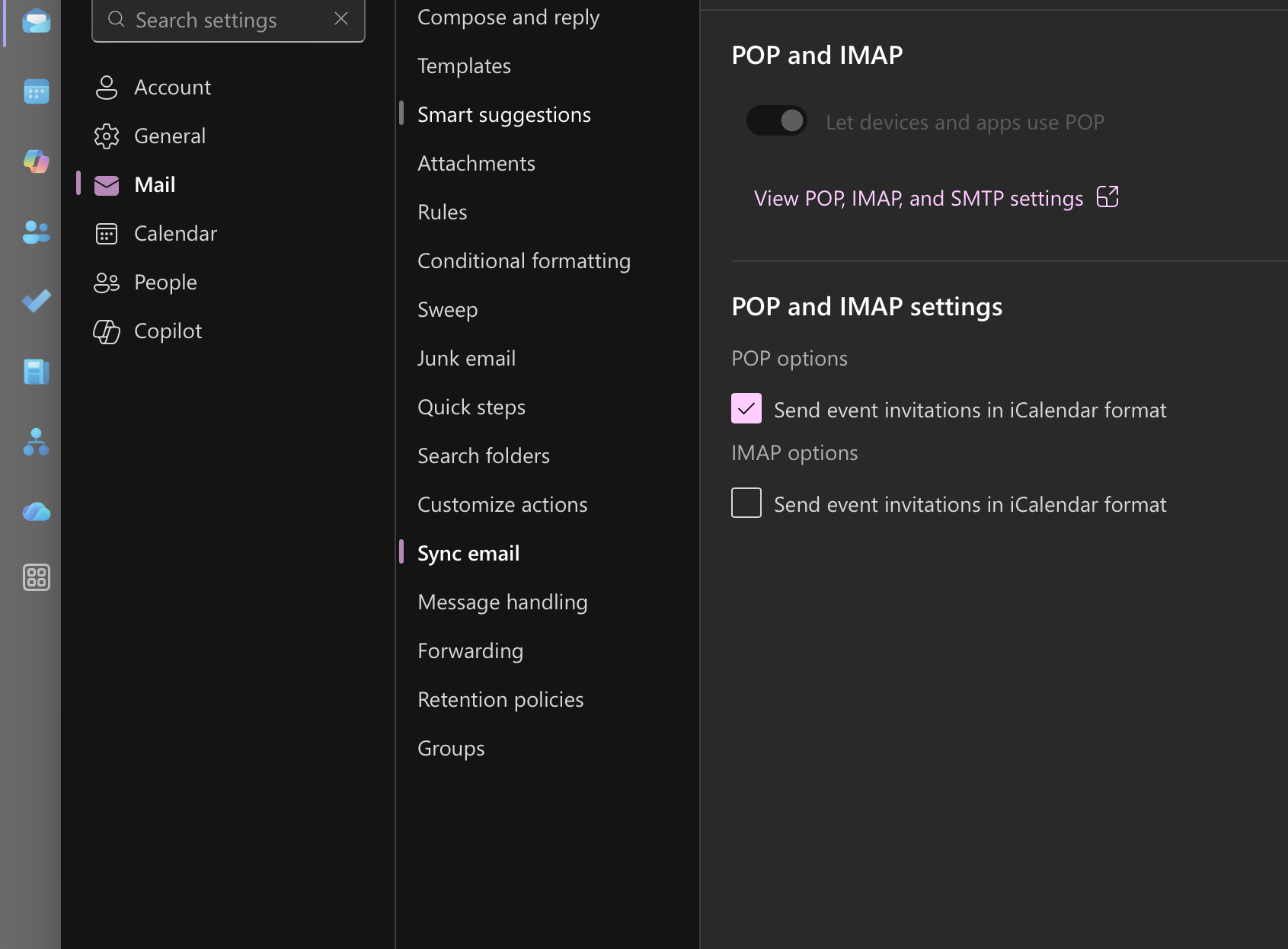Uncheck POP iCalendar format invitations checkbox
Image resolution: width=1288 pixels, height=949 pixels.
coord(746,409)
